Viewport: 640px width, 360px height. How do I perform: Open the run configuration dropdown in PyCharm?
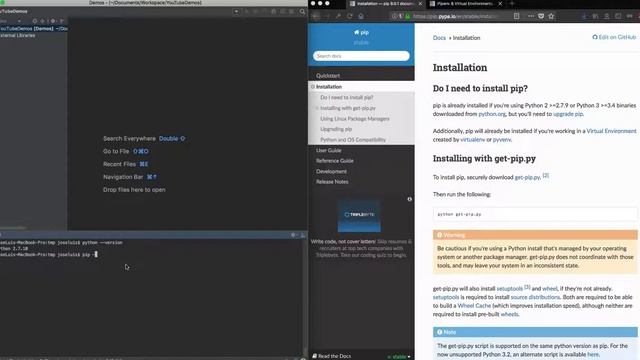(236, 11)
